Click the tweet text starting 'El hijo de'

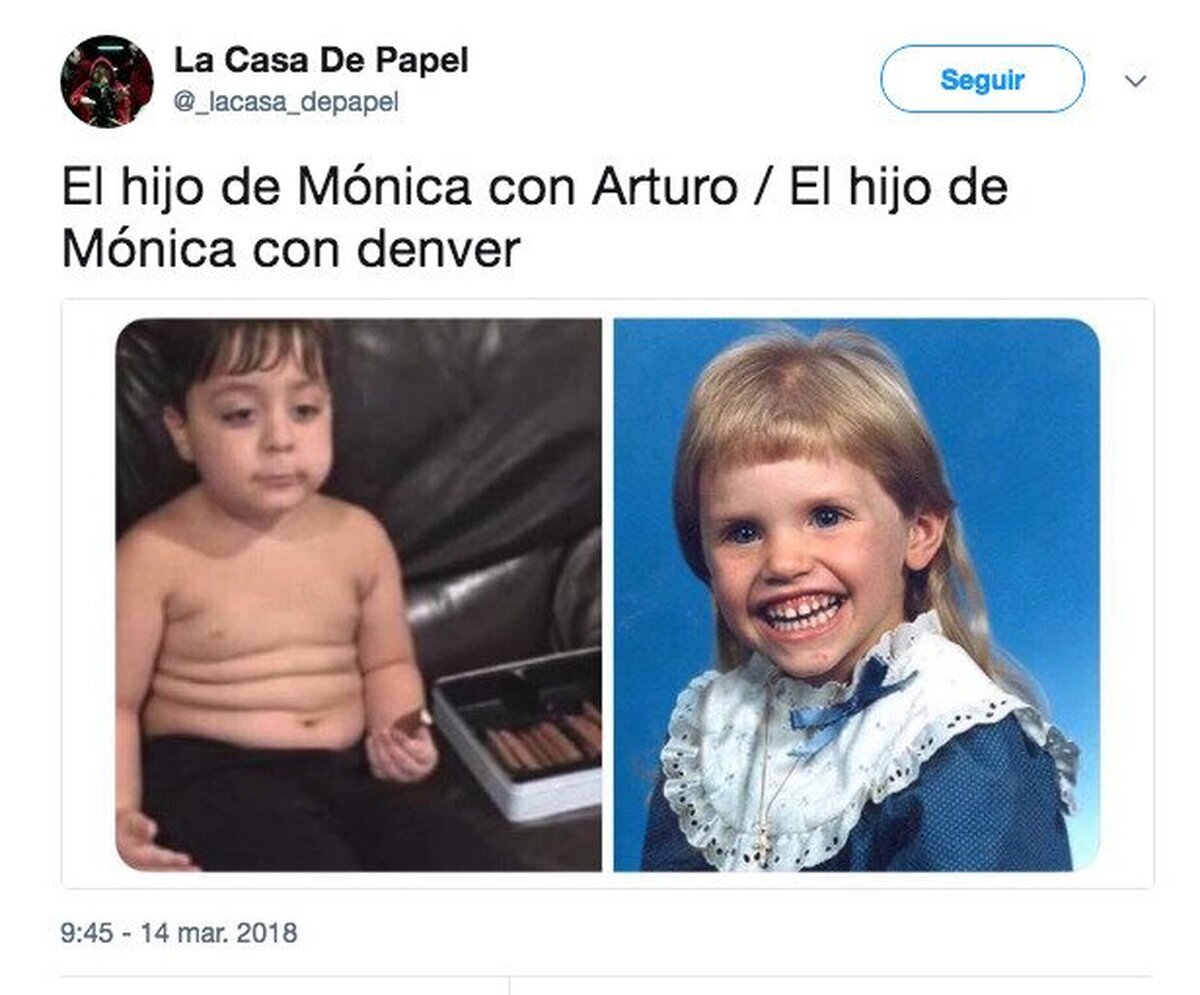[535, 219]
